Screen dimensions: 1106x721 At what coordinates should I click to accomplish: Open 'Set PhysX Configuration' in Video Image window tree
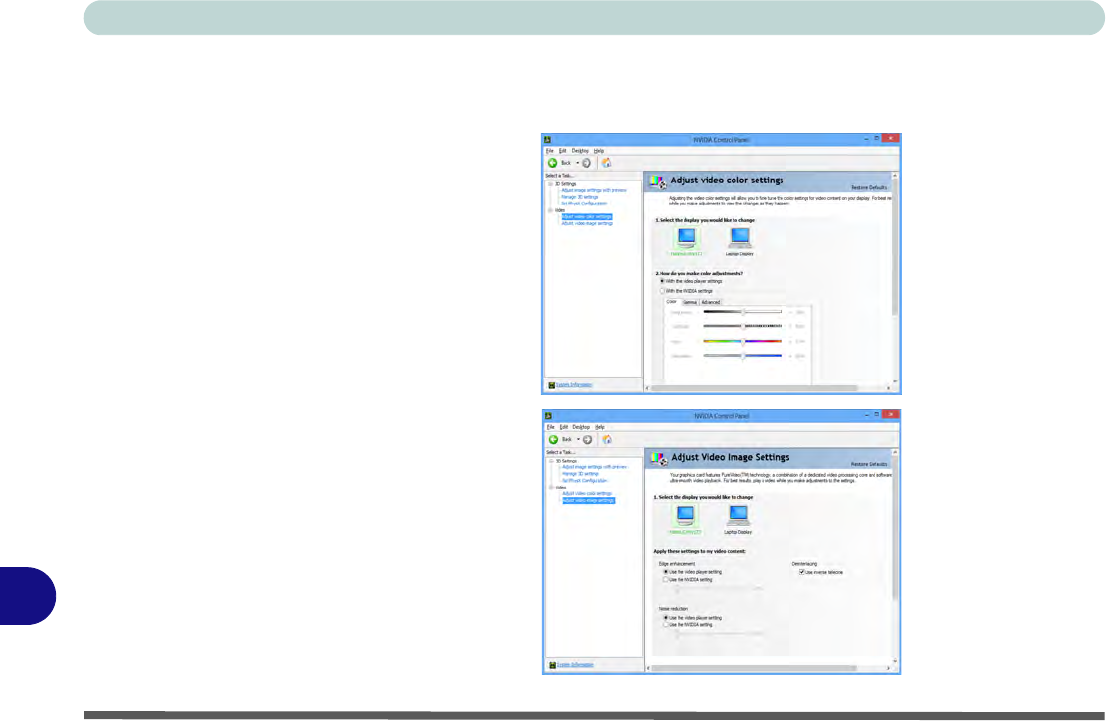point(585,480)
